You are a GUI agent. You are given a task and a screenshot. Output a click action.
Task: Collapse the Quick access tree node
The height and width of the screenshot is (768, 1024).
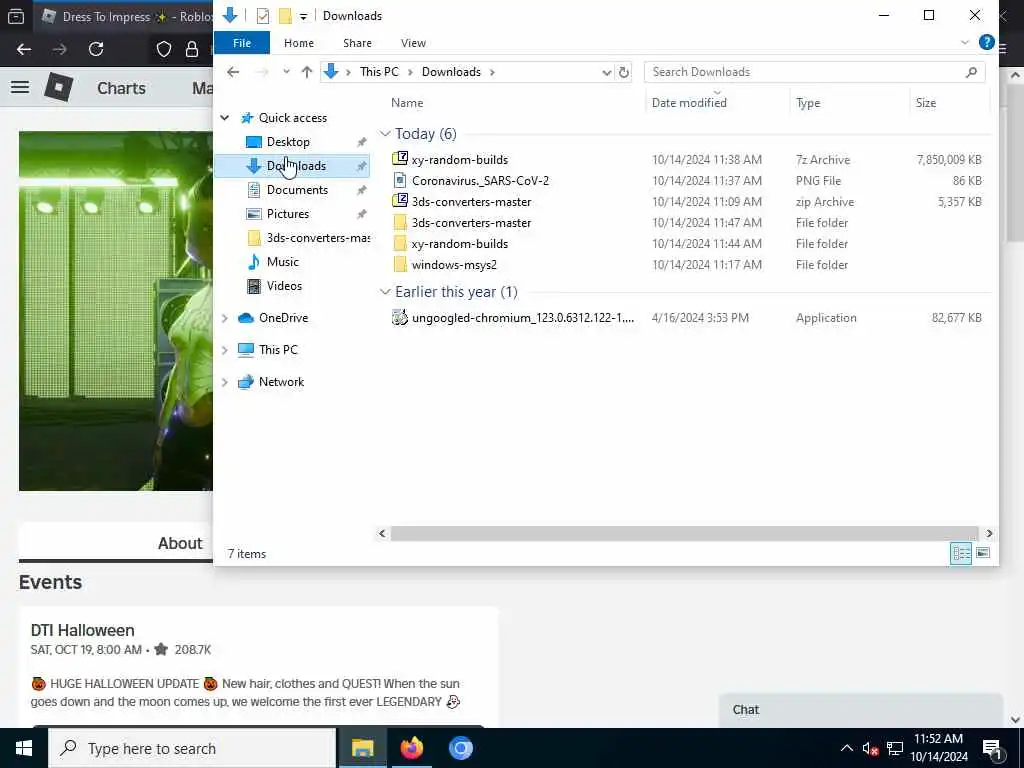225,118
